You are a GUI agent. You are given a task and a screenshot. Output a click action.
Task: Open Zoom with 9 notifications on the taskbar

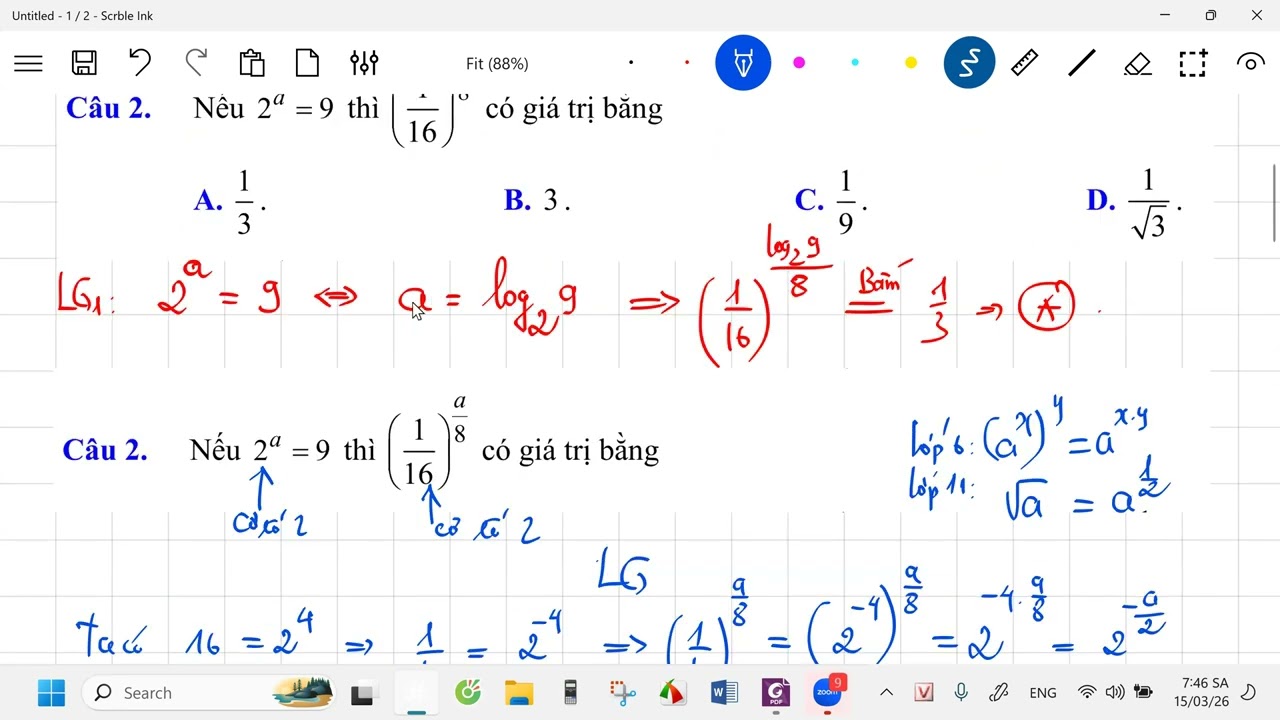click(828, 691)
